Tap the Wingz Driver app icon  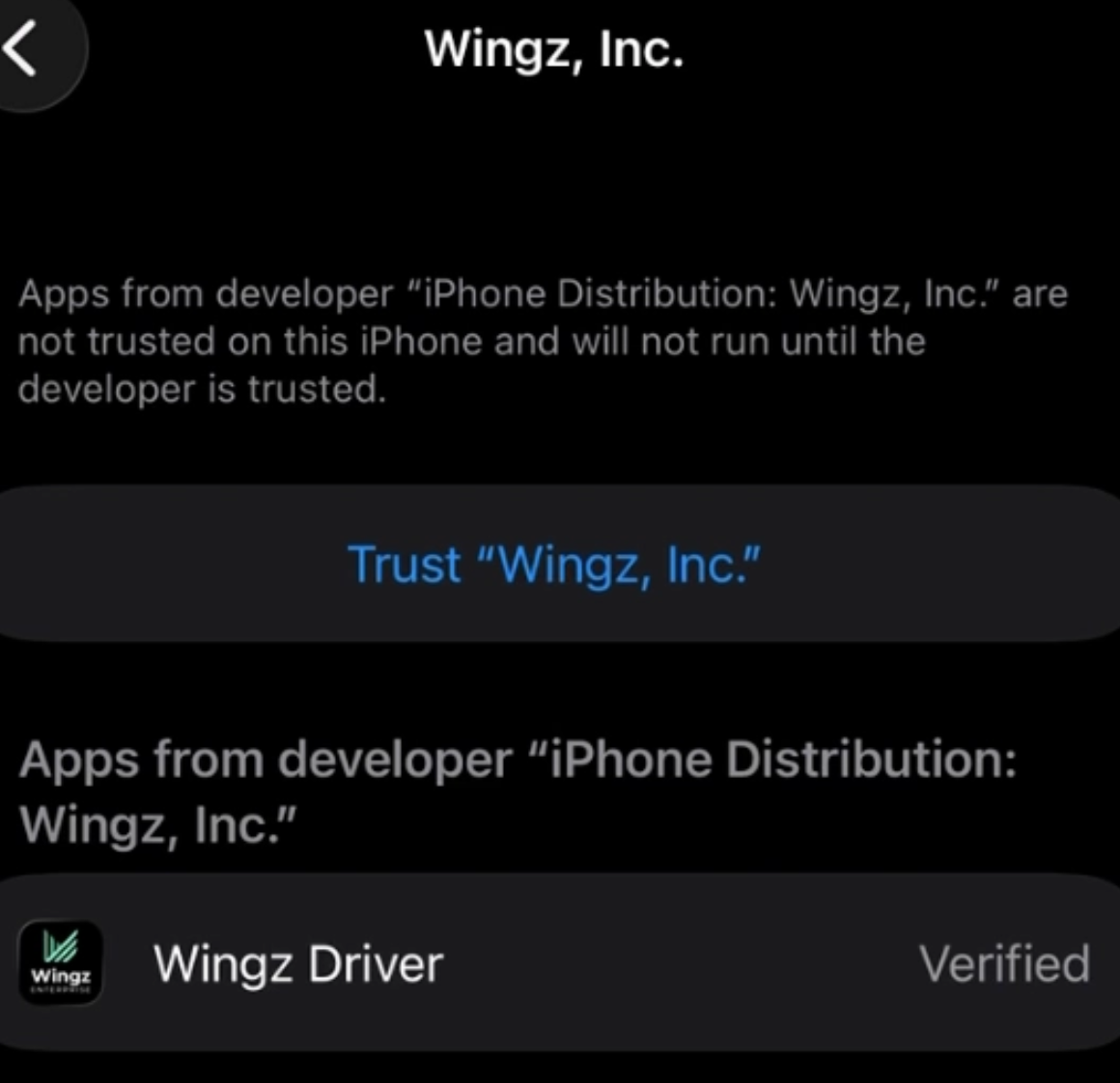pos(60,962)
